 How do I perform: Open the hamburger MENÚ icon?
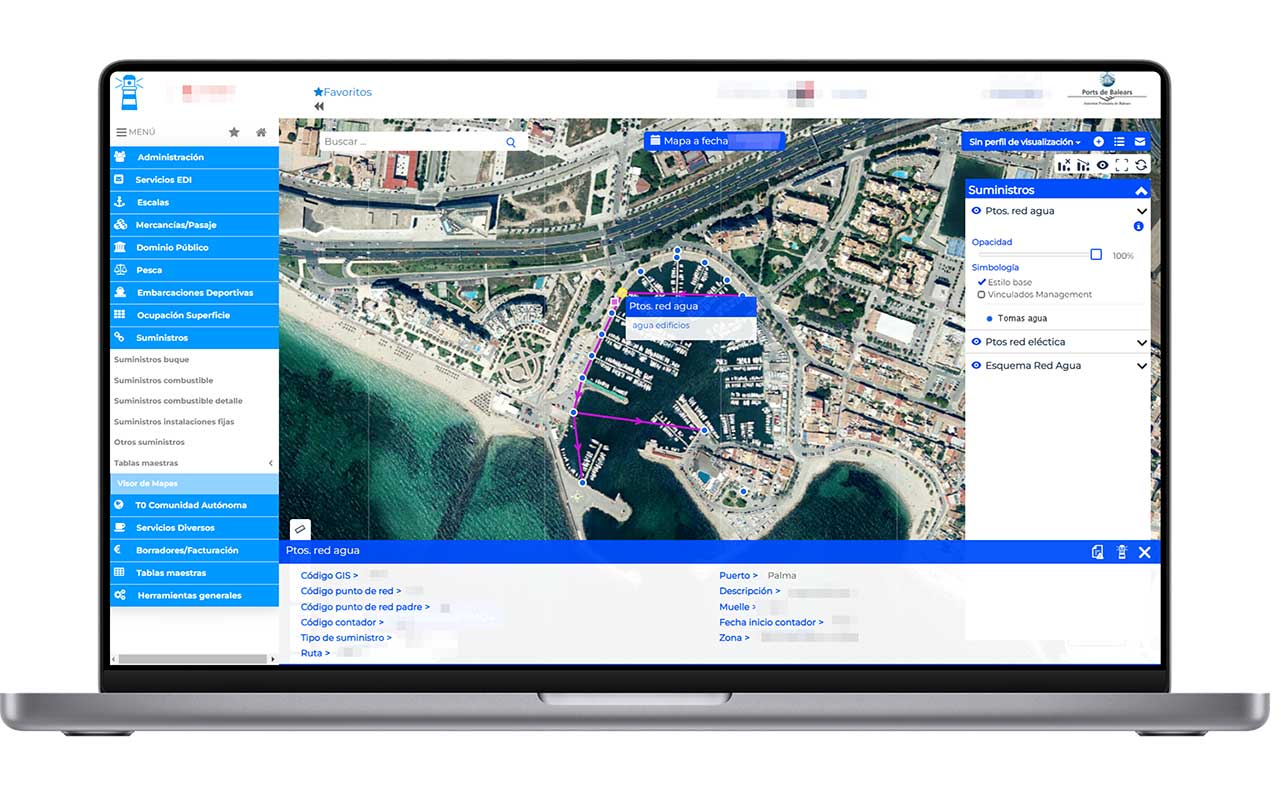[x=121, y=132]
